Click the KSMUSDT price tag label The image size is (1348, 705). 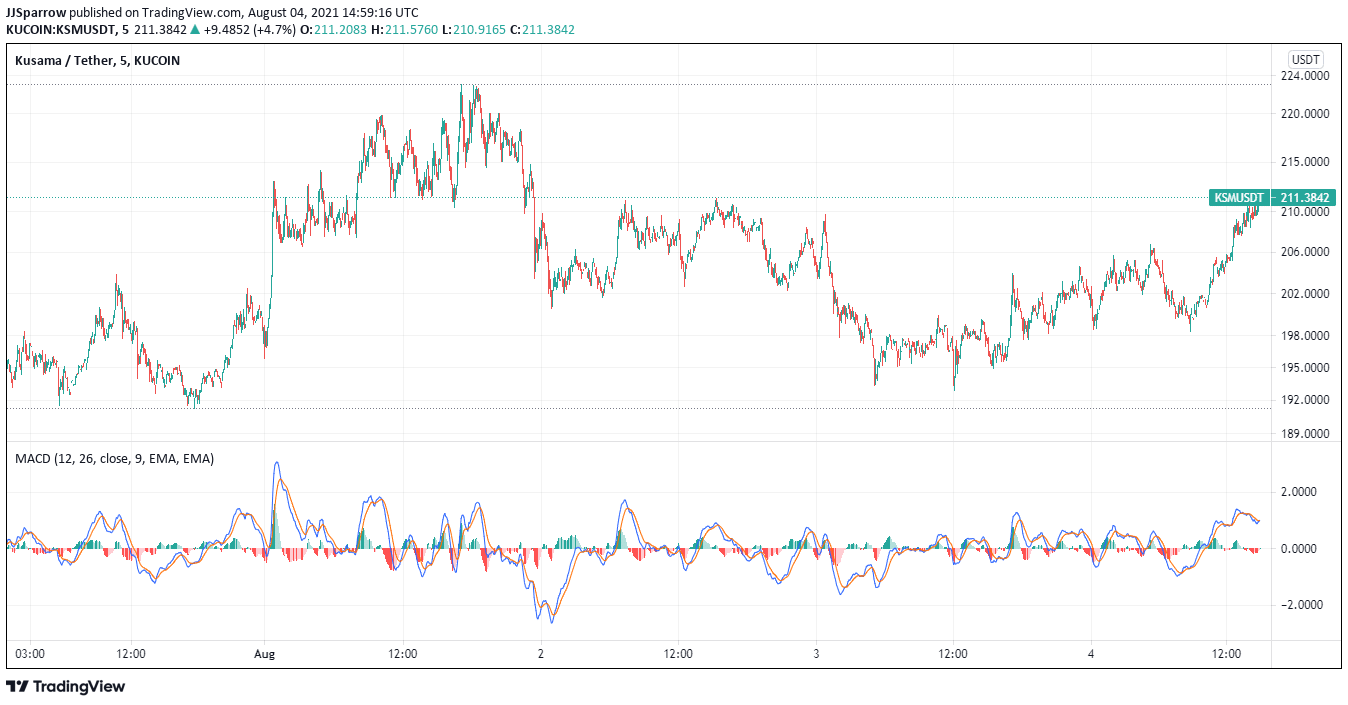pos(1240,198)
